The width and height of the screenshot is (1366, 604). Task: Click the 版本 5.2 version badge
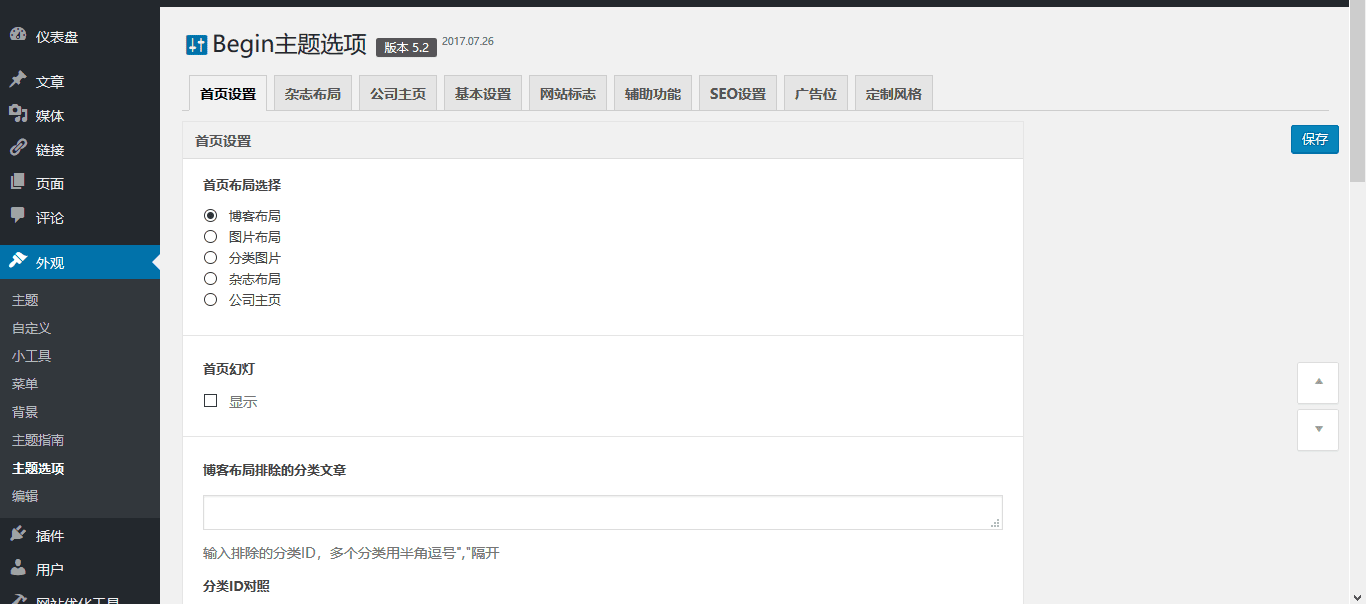pyautogui.click(x=405, y=46)
